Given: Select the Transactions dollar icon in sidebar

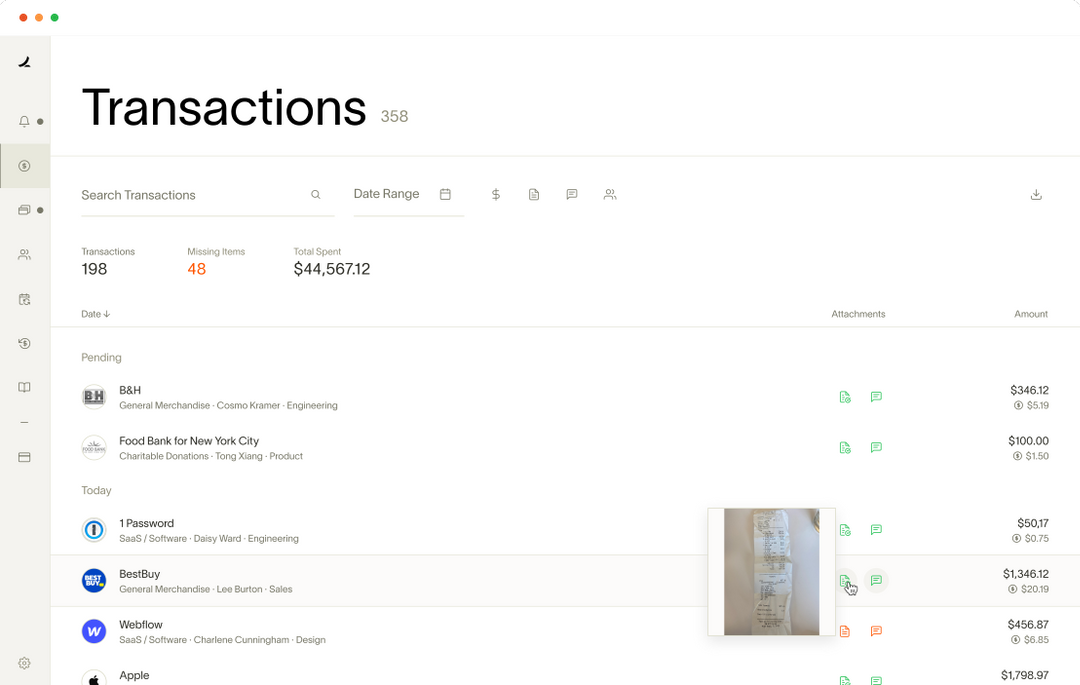Looking at the screenshot, I should click(23, 165).
